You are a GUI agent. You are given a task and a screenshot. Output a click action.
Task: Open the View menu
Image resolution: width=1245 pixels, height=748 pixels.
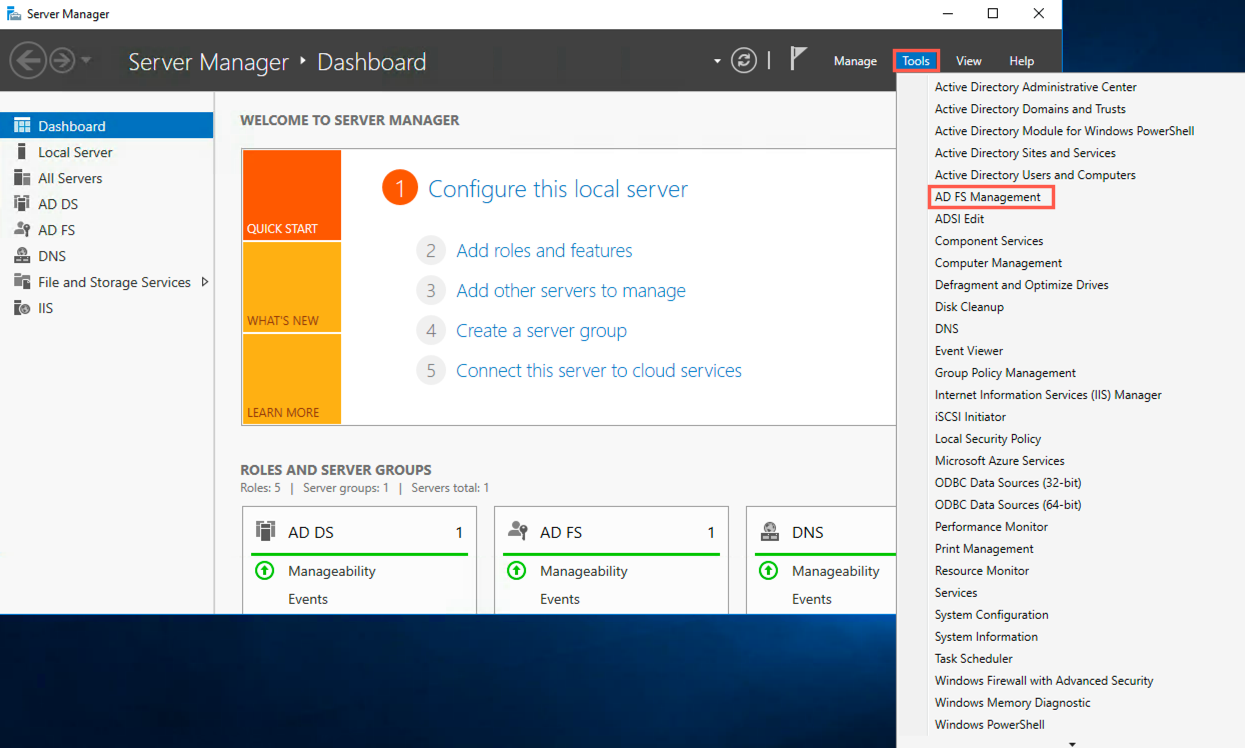(x=968, y=60)
